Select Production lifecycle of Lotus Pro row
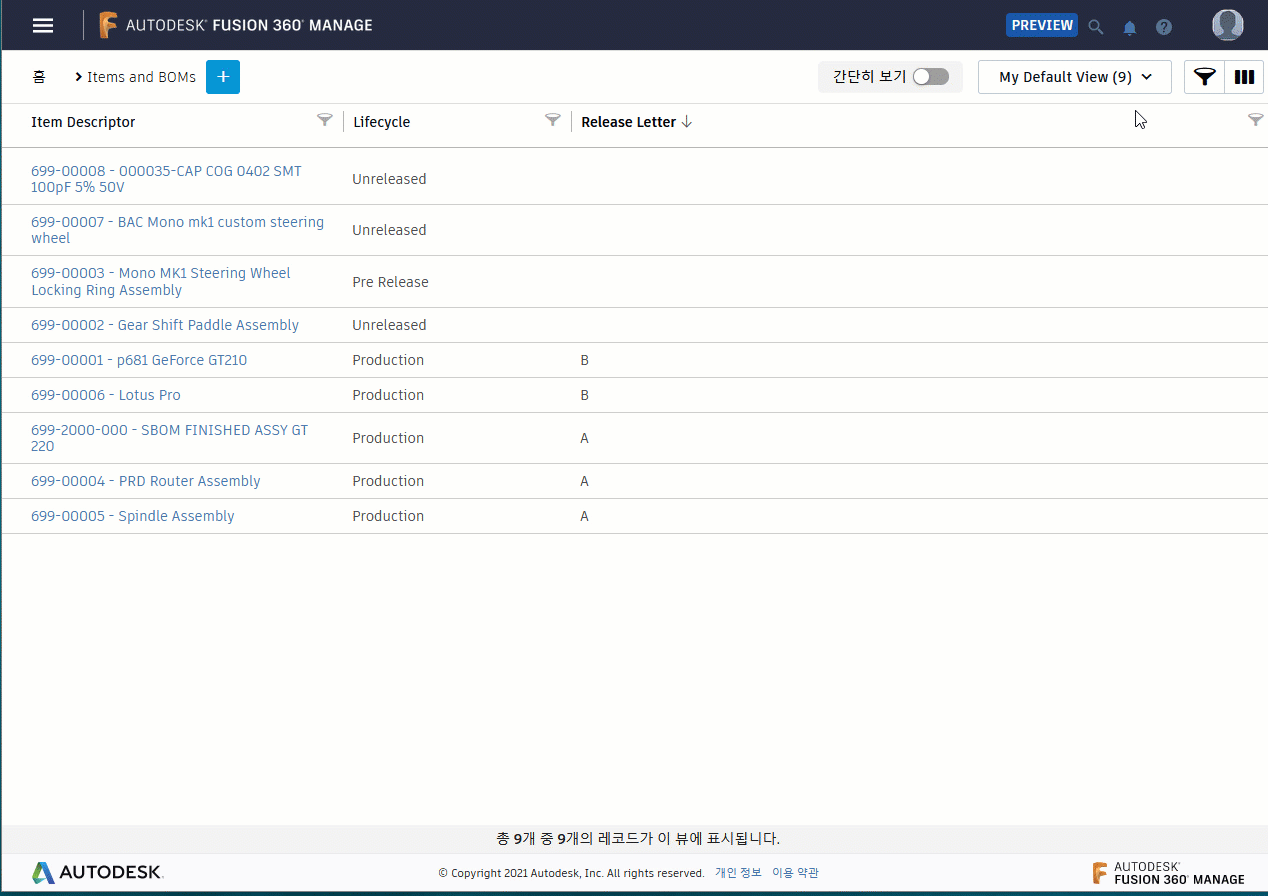Viewport: 1268px width, 896px height. tap(388, 395)
